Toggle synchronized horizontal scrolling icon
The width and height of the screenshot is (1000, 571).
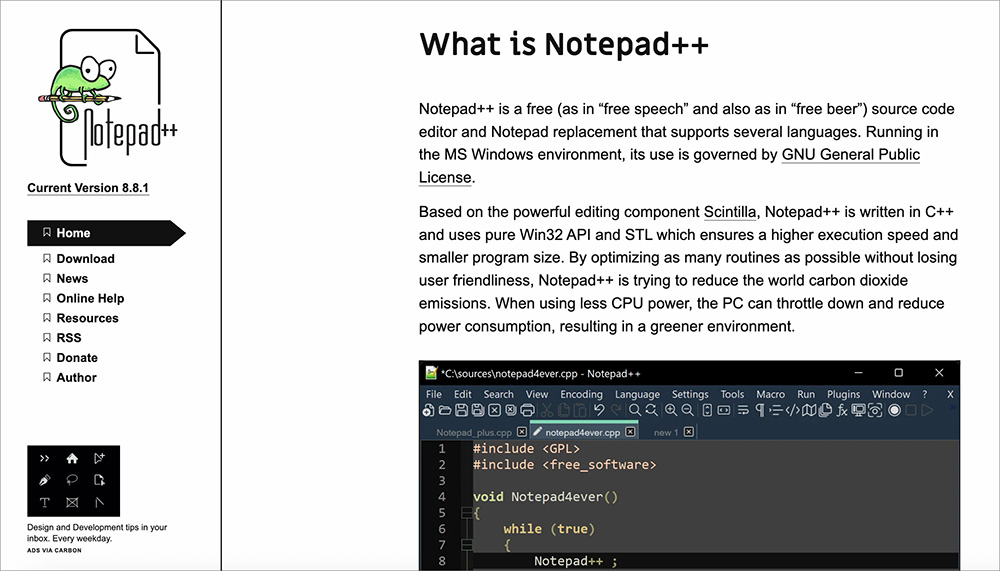point(724,410)
